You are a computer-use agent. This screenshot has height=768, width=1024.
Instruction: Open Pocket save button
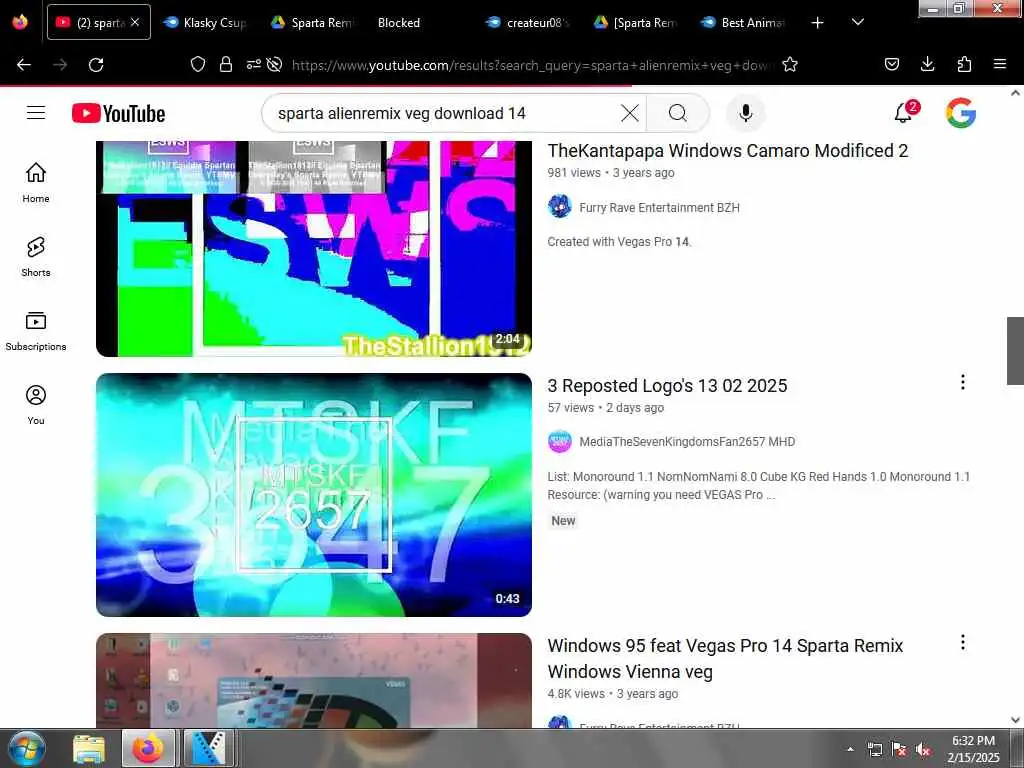[x=891, y=64]
